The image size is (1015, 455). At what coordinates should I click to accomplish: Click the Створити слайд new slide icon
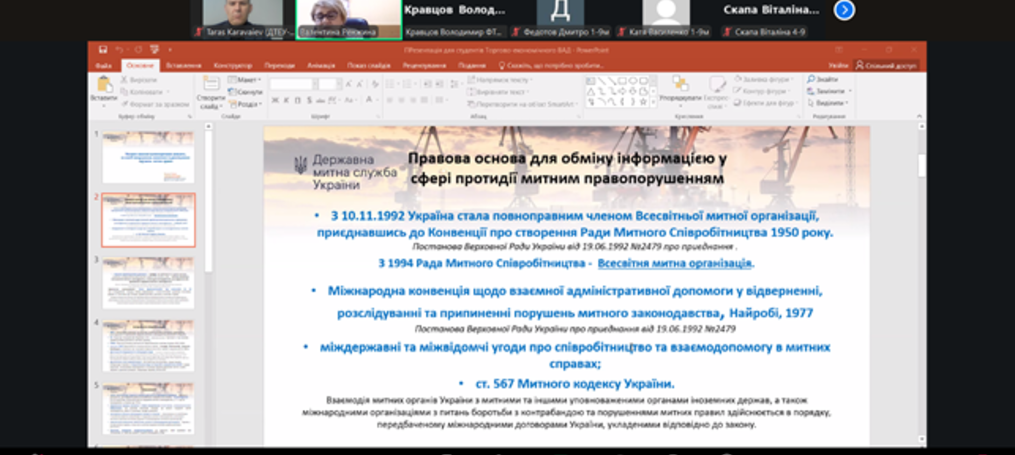pos(211,83)
